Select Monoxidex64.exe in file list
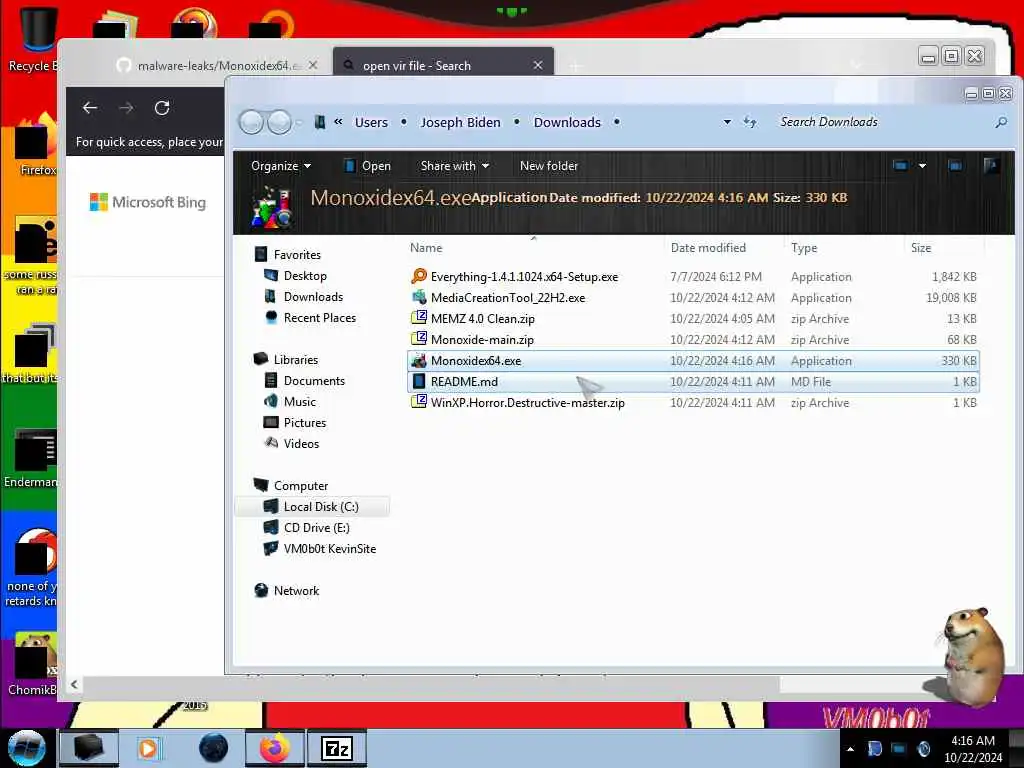 click(x=693, y=360)
